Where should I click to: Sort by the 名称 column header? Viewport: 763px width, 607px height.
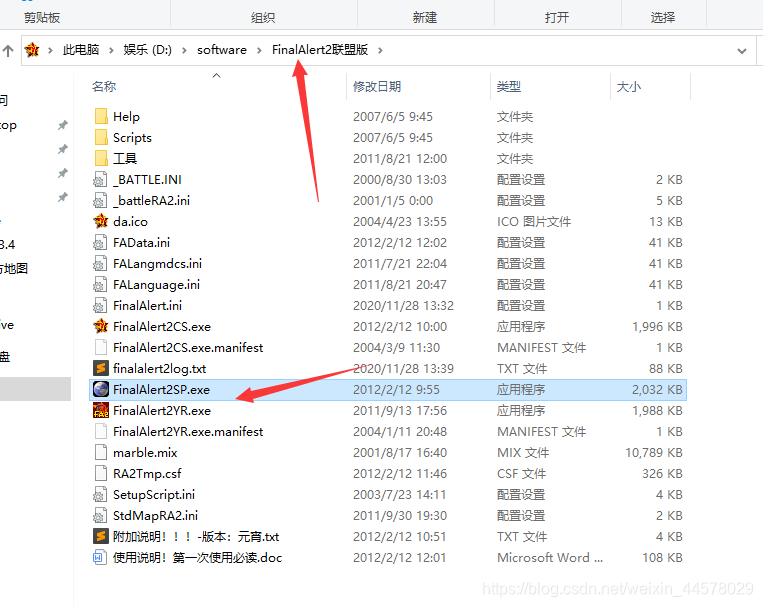(104, 87)
